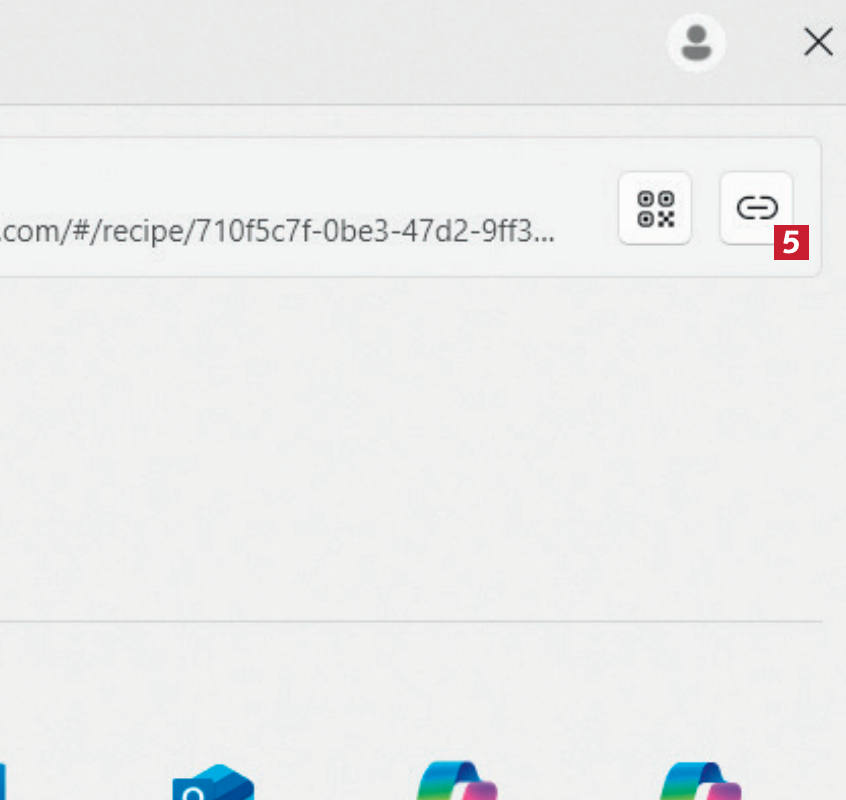Select the first Copilot app icon

[x=457, y=781]
